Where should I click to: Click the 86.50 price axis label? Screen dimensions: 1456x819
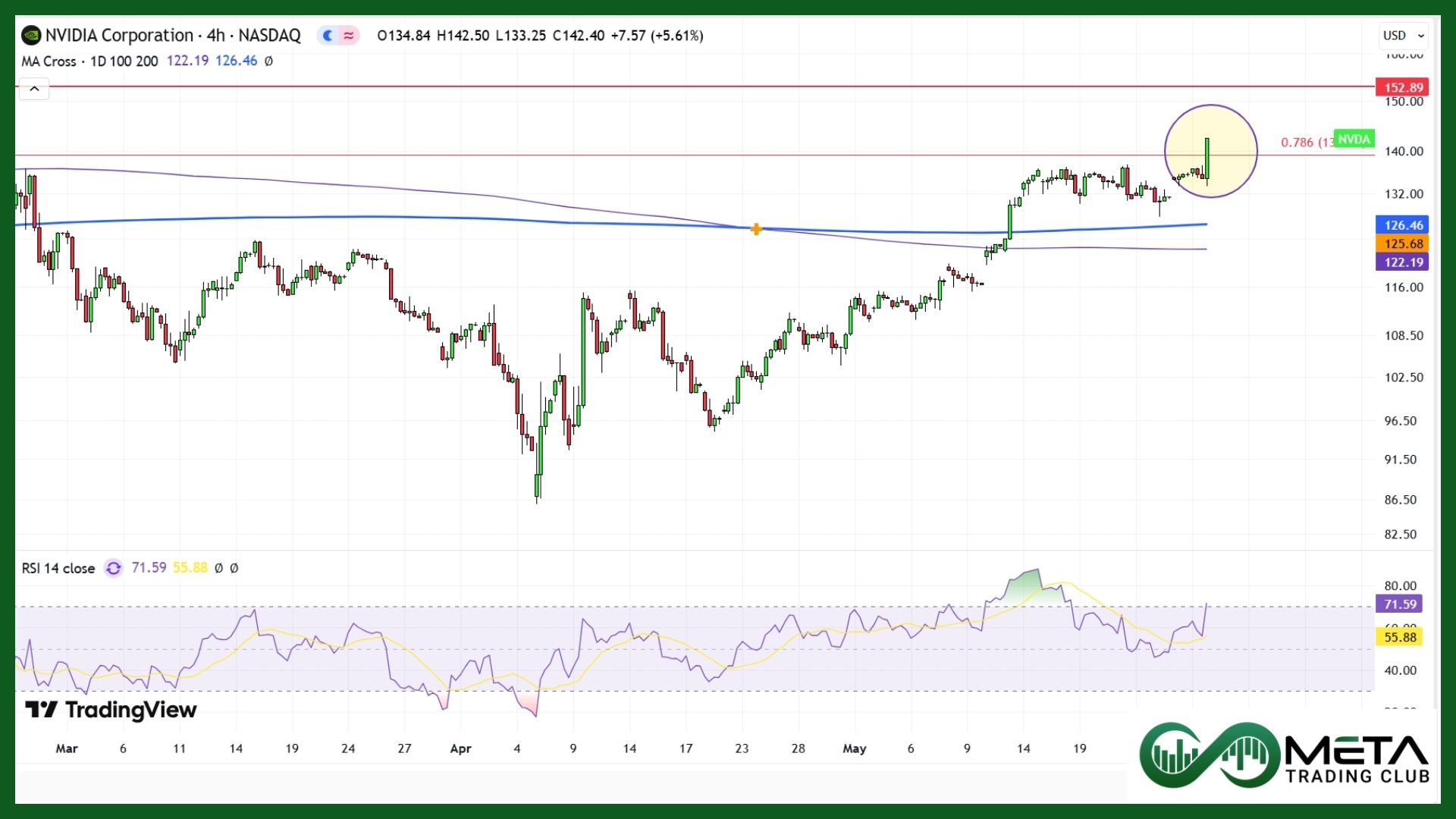click(x=1400, y=500)
